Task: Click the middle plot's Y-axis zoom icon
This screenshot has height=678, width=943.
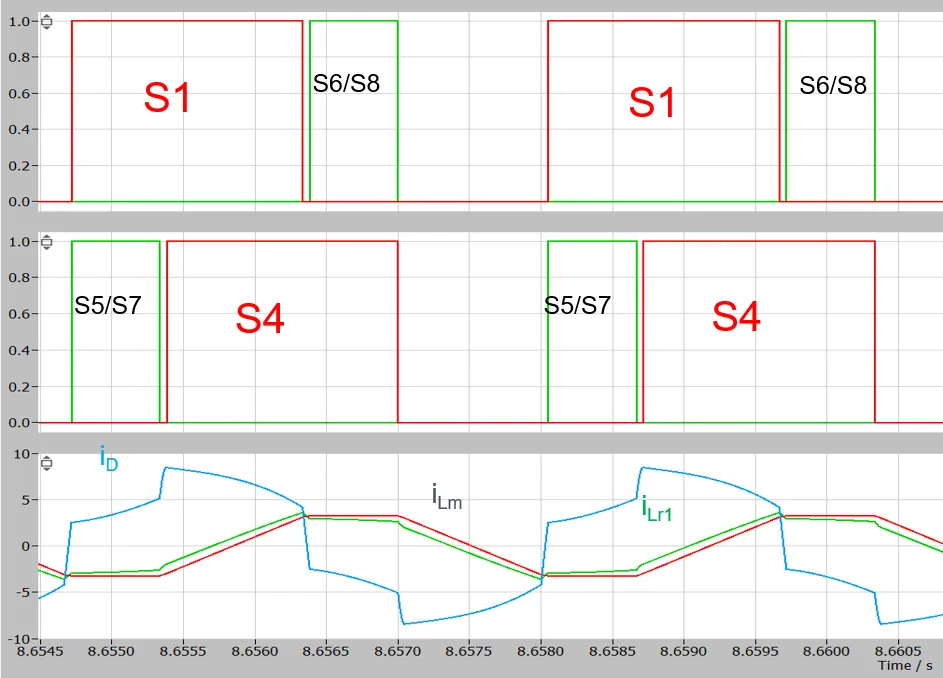Action: pyautogui.click(x=47, y=242)
